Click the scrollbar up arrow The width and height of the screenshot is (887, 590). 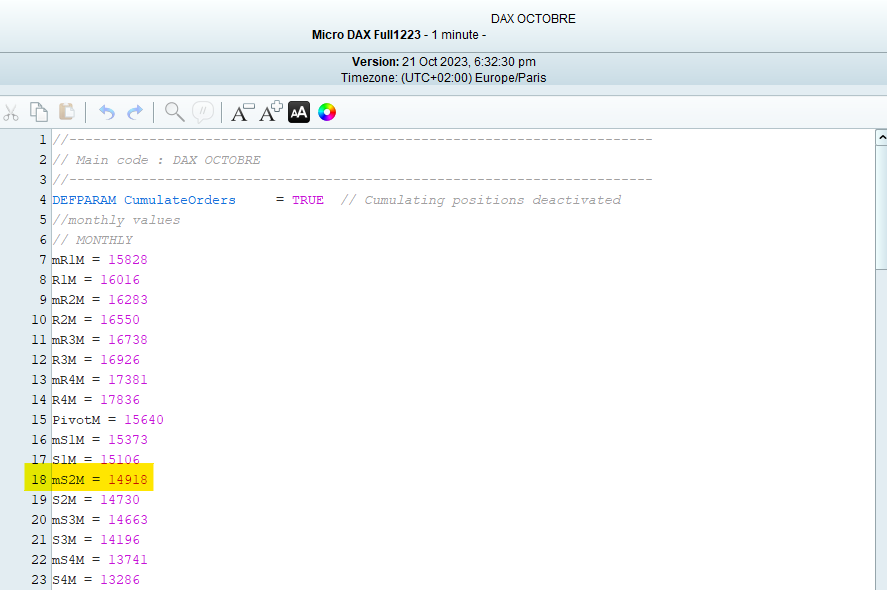click(881, 137)
